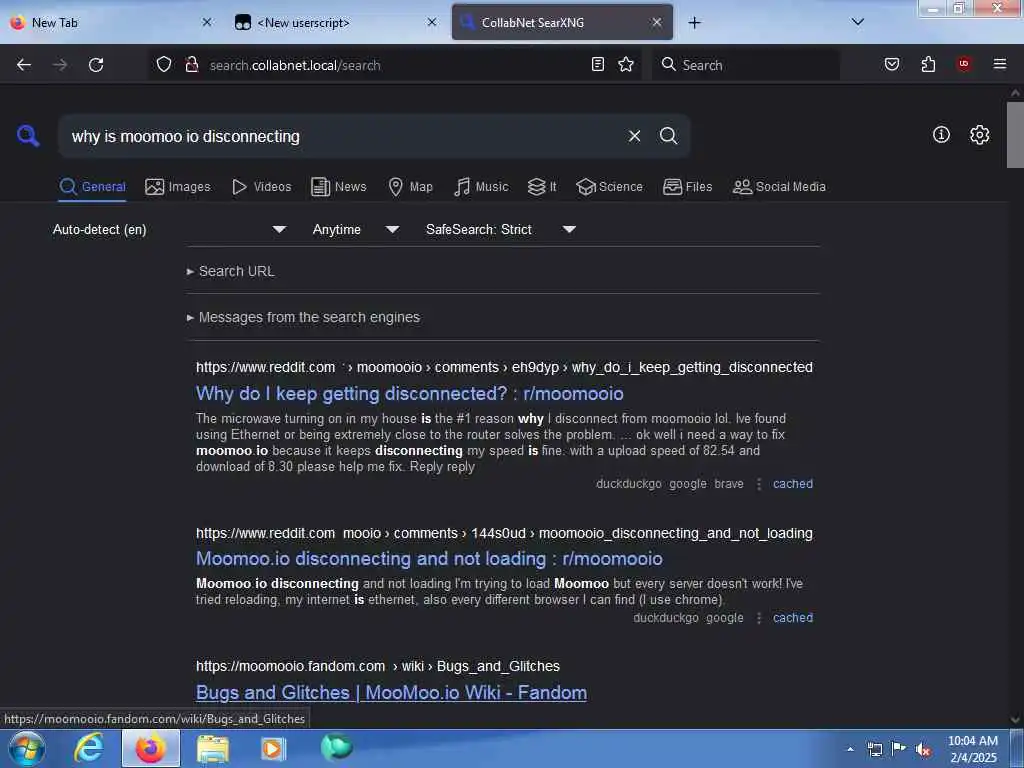Open Bugs and Glitches Fandom wiki link
This screenshot has height=768, width=1024.
pos(391,692)
